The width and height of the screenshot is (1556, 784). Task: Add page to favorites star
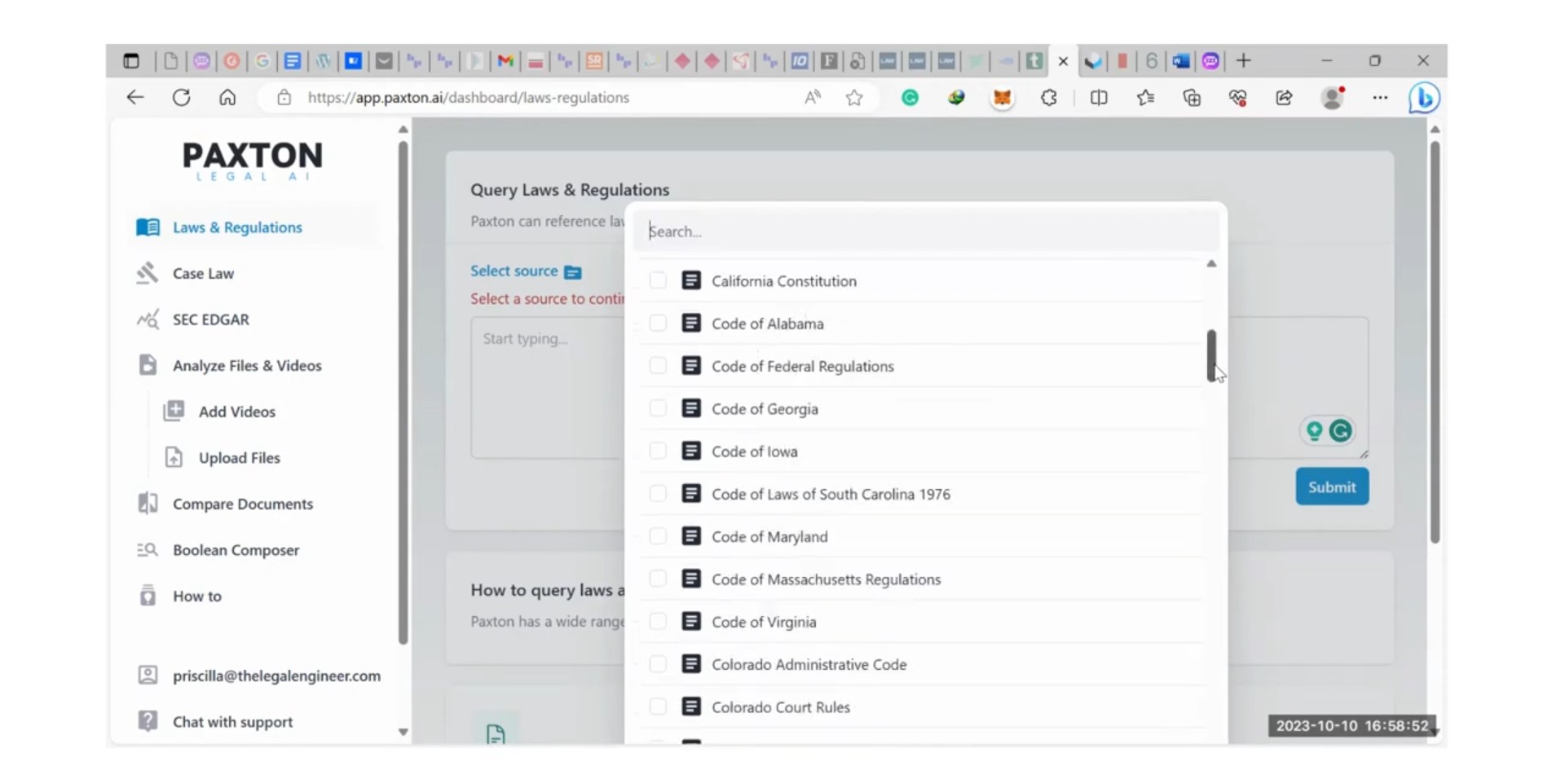click(x=854, y=98)
